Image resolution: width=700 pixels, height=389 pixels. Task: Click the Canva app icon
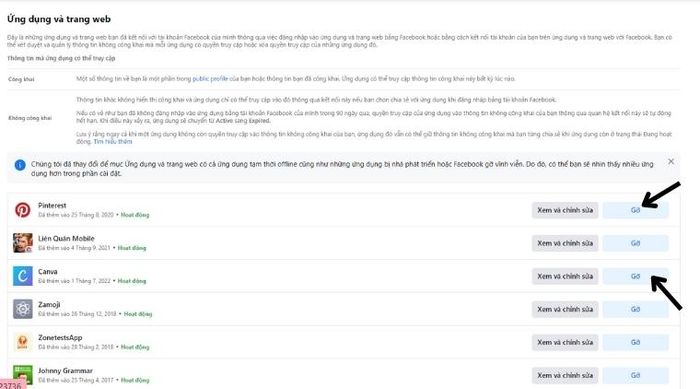coord(22,276)
